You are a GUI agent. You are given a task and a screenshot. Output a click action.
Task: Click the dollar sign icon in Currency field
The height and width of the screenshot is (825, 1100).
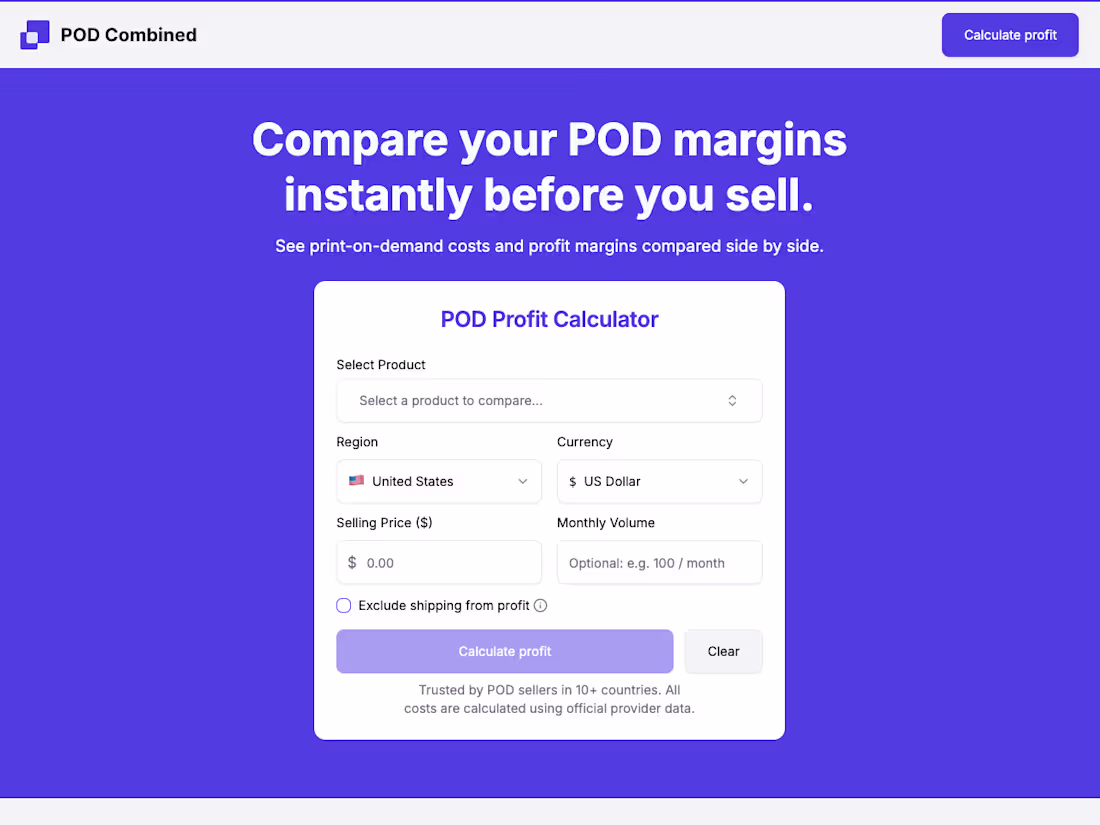(571, 481)
